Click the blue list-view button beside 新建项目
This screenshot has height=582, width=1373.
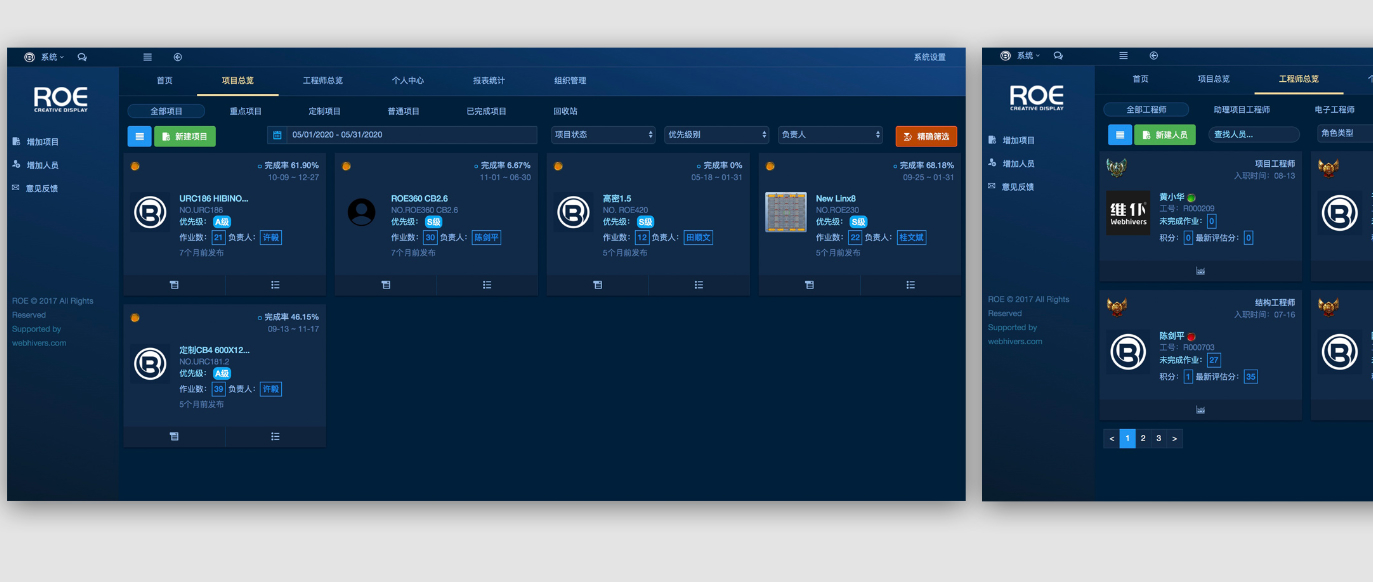[139, 136]
